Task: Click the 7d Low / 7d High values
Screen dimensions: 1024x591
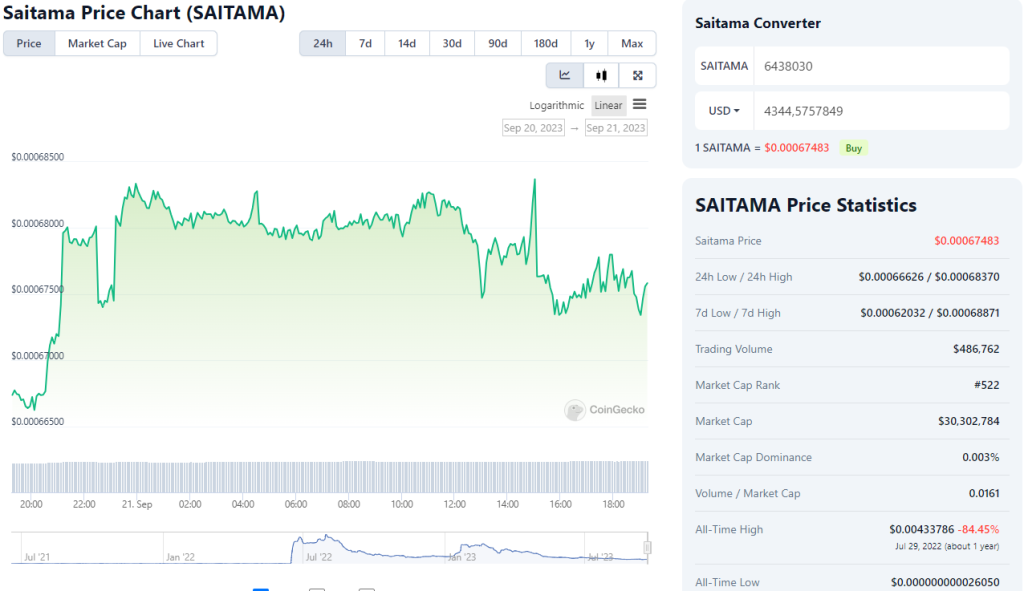Action: coord(930,313)
